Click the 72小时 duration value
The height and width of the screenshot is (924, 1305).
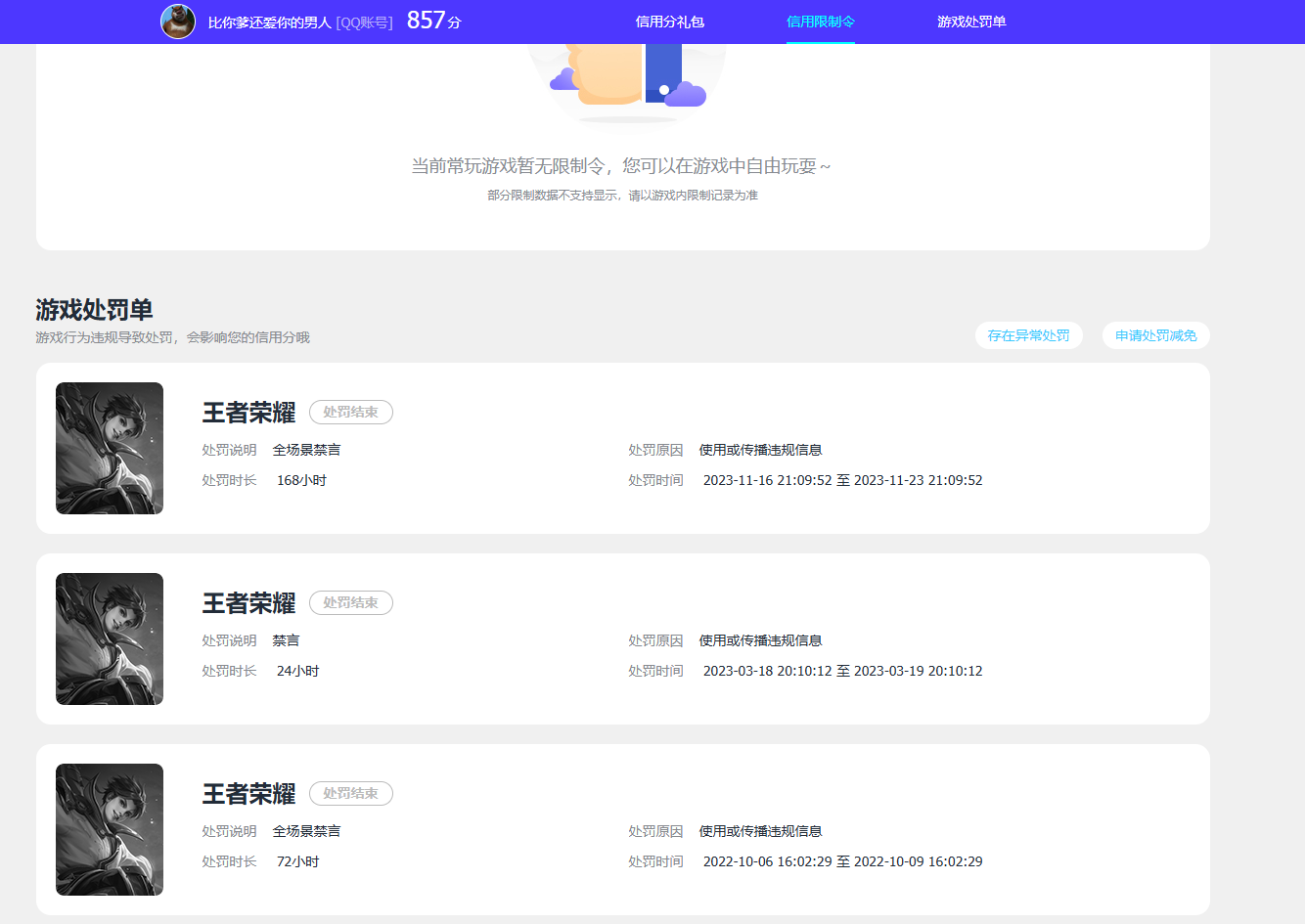coord(297,861)
